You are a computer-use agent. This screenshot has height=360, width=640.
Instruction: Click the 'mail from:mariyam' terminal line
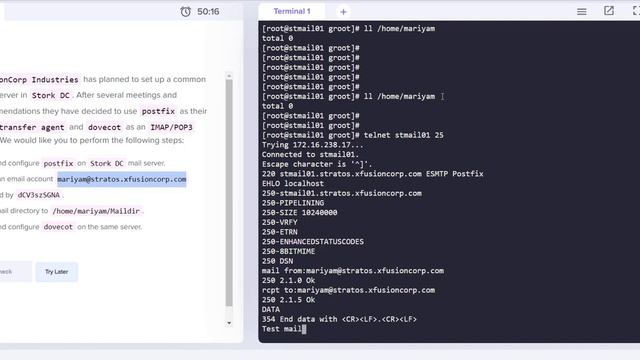tap(353, 271)
